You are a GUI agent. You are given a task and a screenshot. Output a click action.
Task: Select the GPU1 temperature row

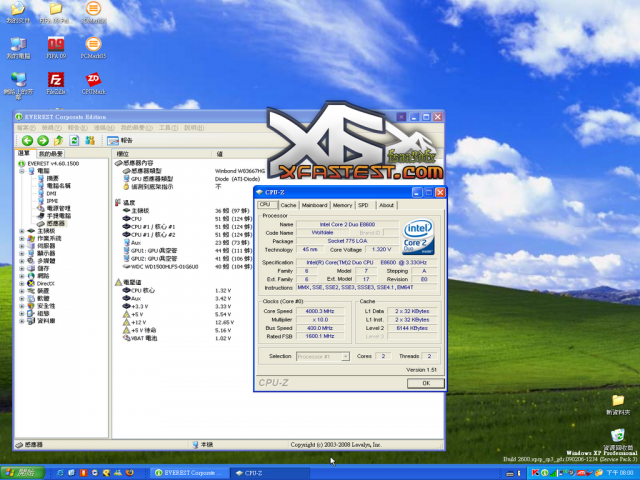pos(188,251)
